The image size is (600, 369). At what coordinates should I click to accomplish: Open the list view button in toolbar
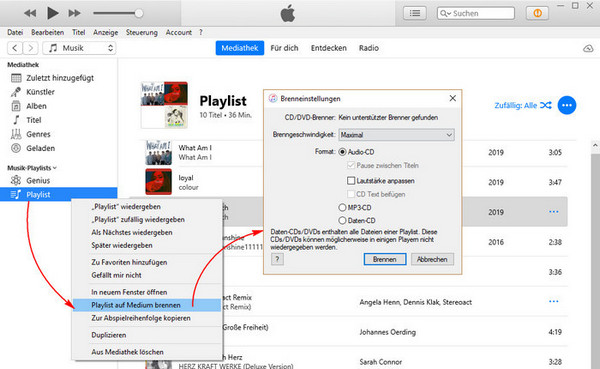(x=414, y=13)
